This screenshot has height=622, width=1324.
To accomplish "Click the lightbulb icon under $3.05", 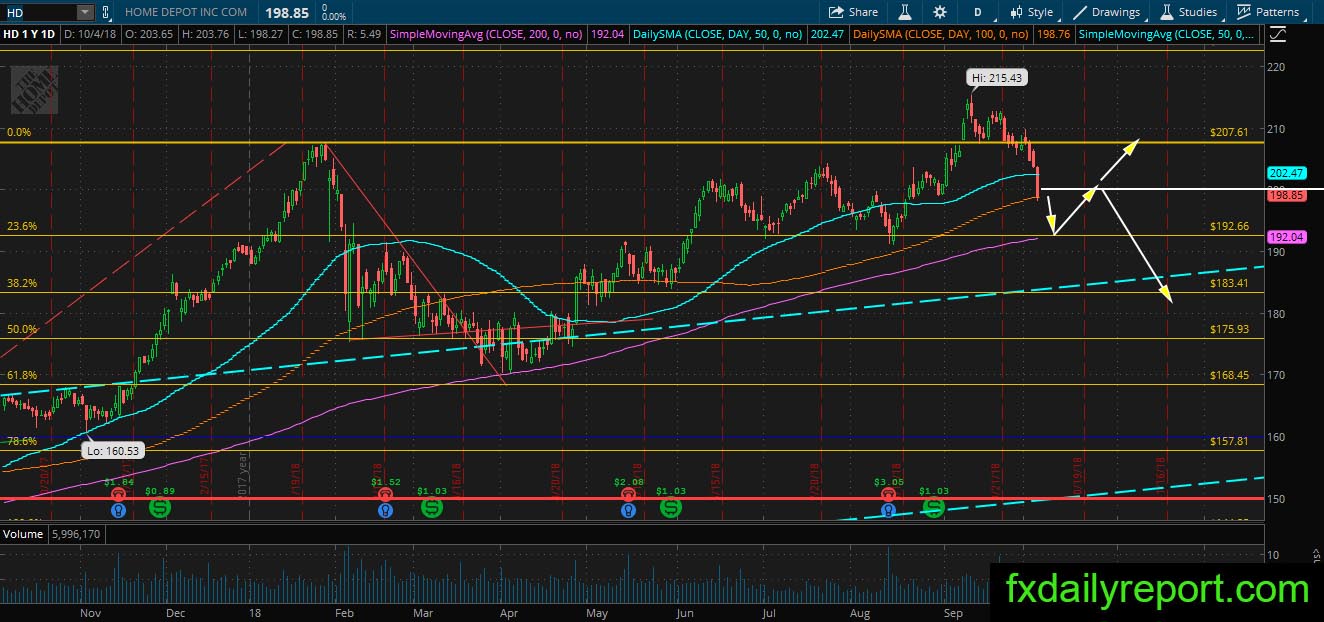I will tap(889, 510).
